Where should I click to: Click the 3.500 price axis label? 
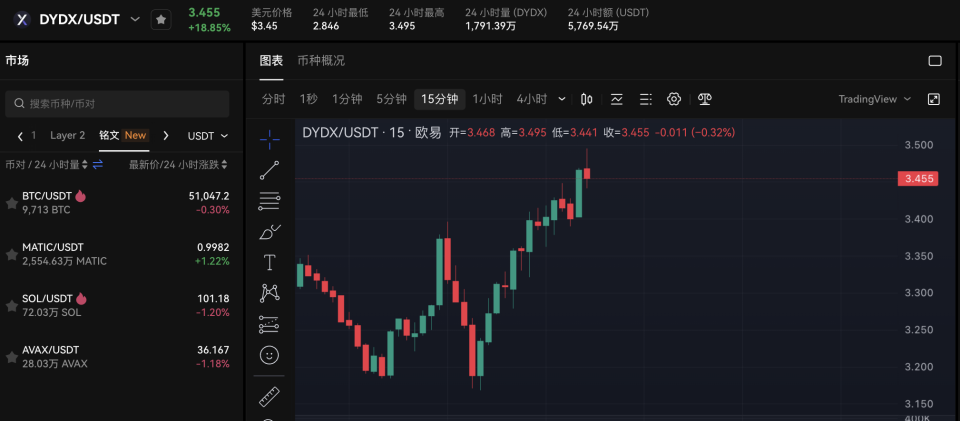point(918,145)
